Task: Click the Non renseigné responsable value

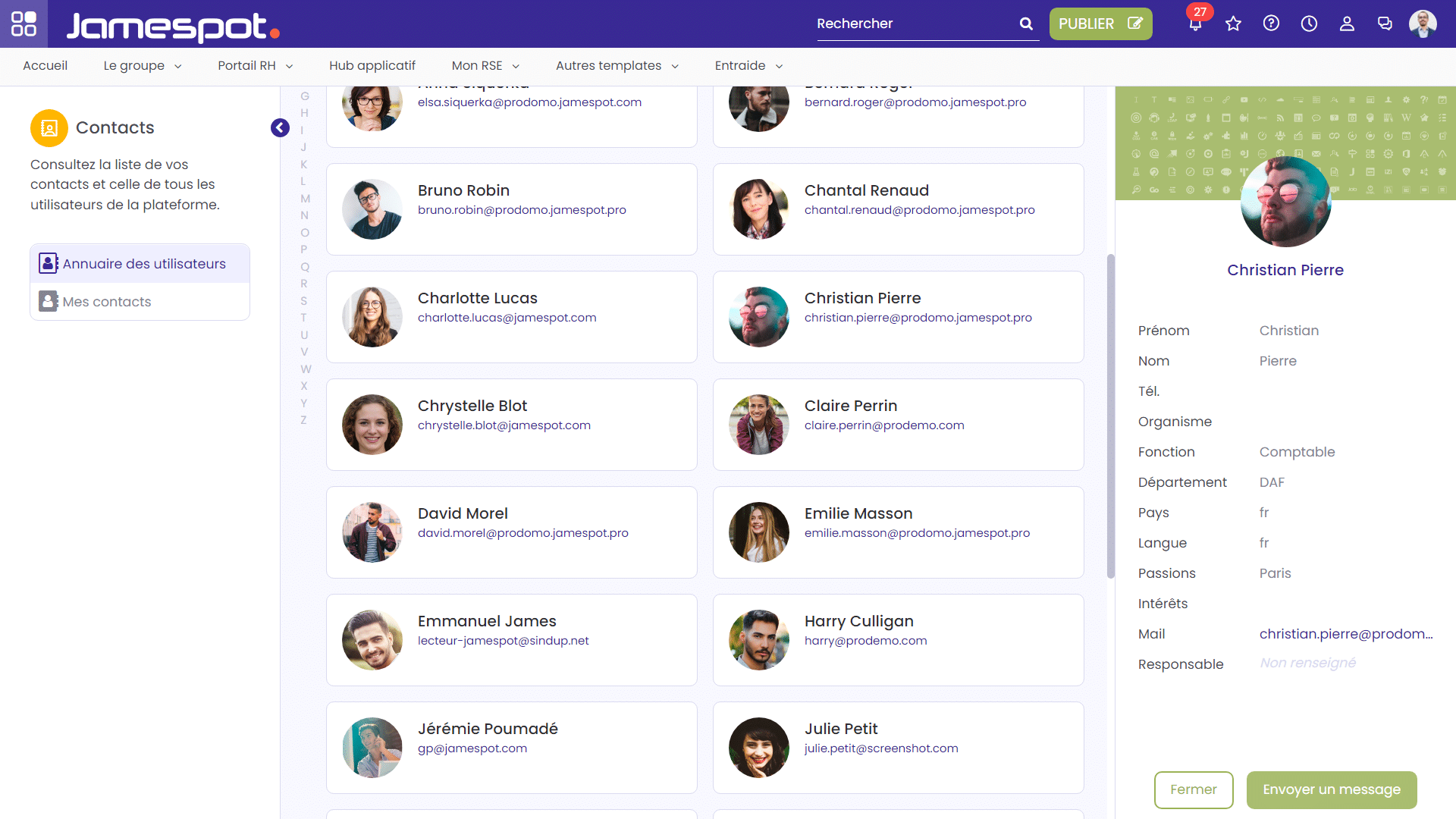Action: 1307,663
